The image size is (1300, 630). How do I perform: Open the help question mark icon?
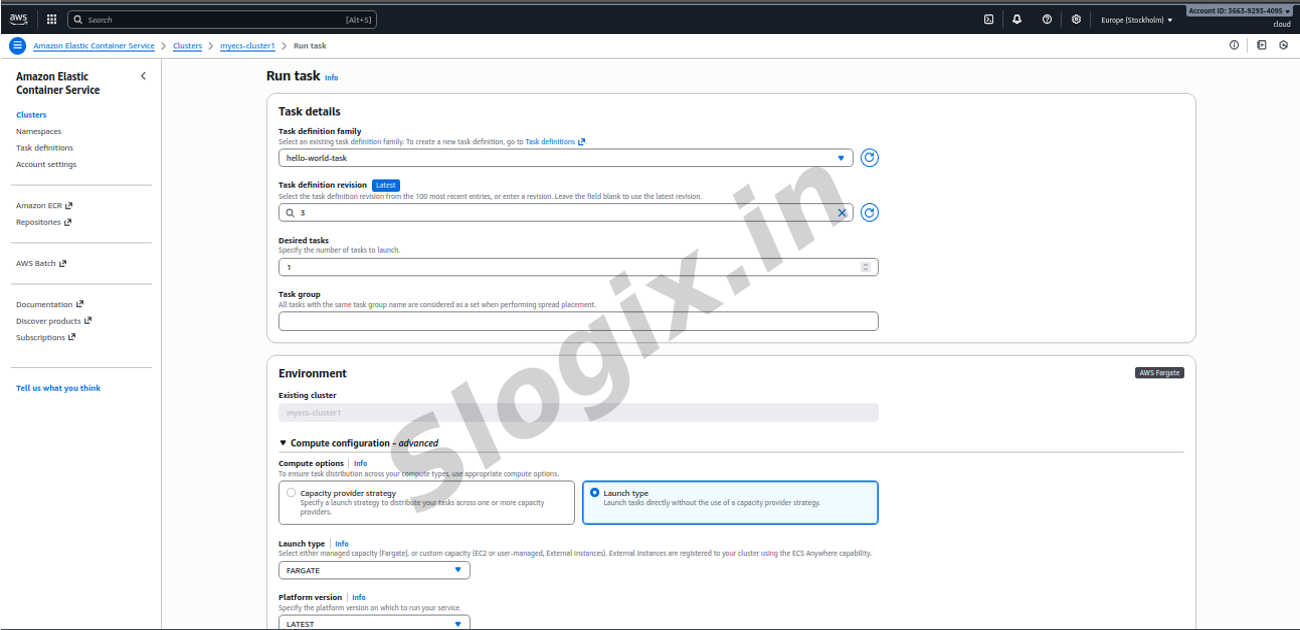[1046, 19]
